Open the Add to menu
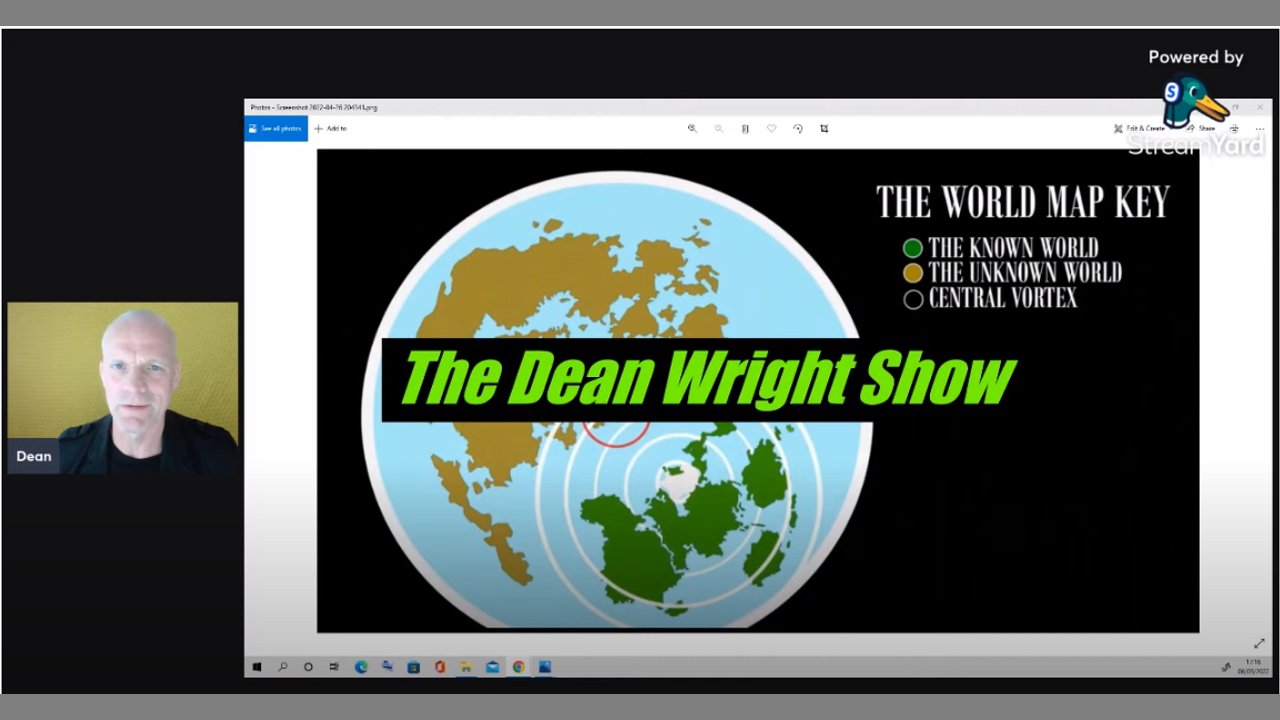Image resolution: width=1280 pixels, height=720 pixels. [x=331, y=129]
